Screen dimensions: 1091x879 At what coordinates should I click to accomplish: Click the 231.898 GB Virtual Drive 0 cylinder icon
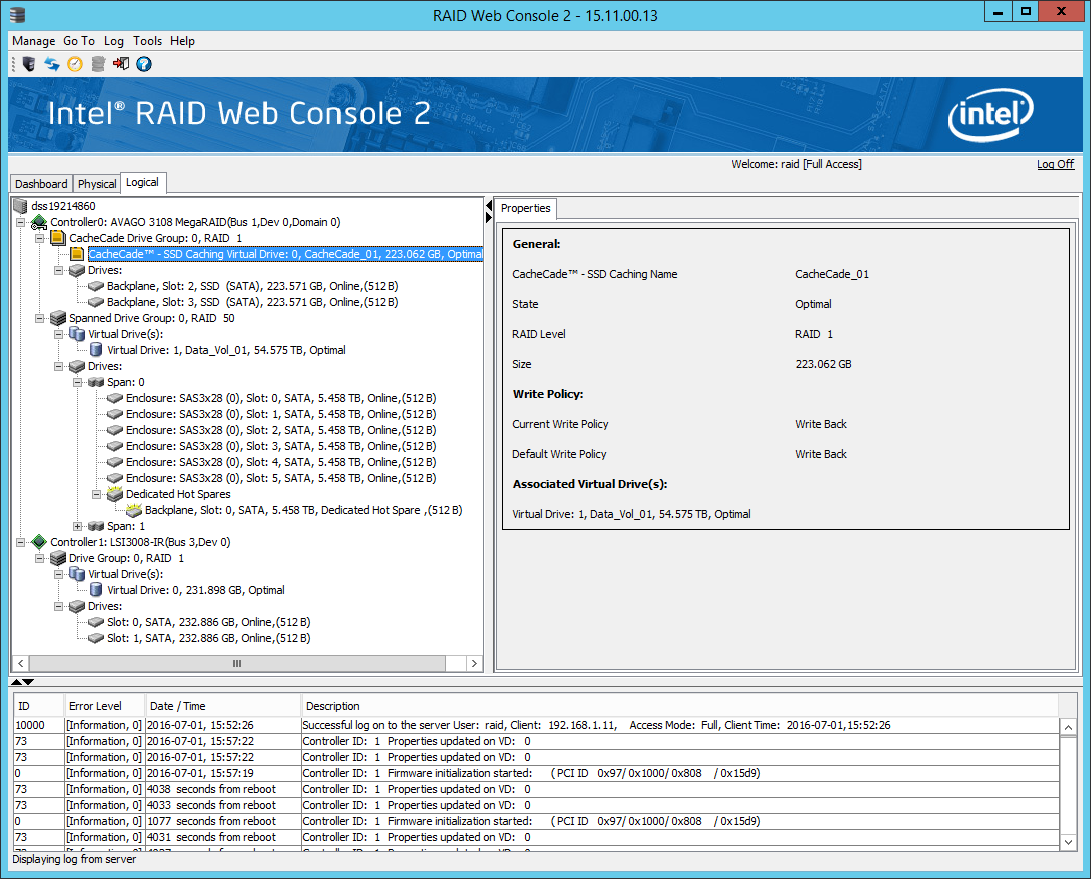(x=96, y=590)
